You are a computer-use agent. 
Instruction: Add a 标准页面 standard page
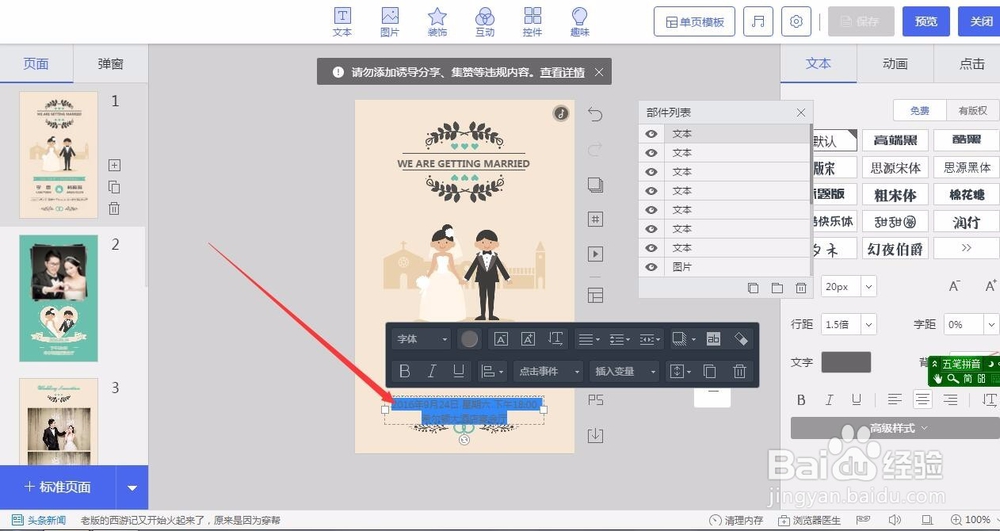click(x=58, y=488)
